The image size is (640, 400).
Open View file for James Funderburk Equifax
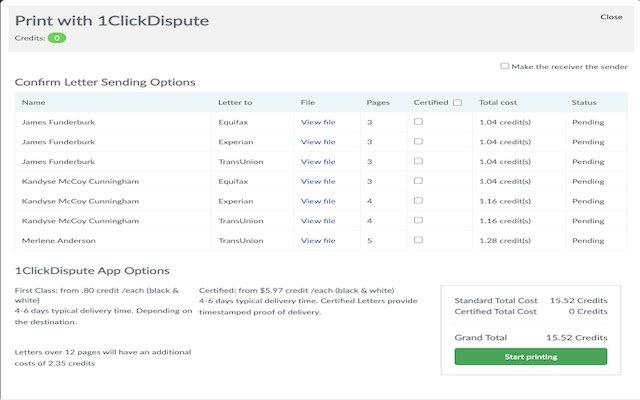(x=318, y=122)
